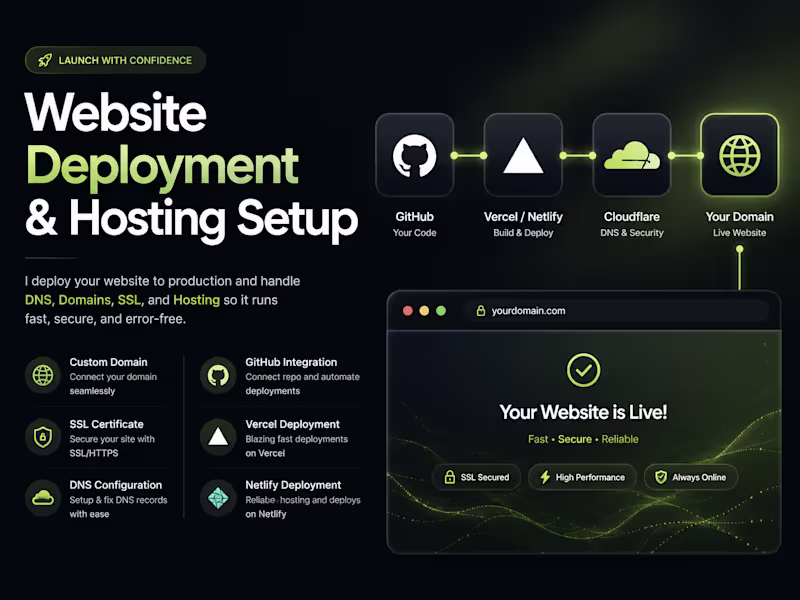The height and width of the screenshot is (600, 800).
Task: Click the High Performance pill
Action: (582, 477)
